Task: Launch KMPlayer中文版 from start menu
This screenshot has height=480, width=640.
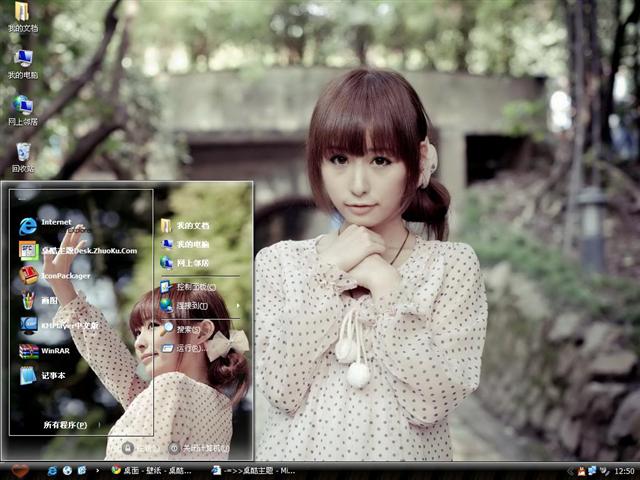Action: coord(58,325)
